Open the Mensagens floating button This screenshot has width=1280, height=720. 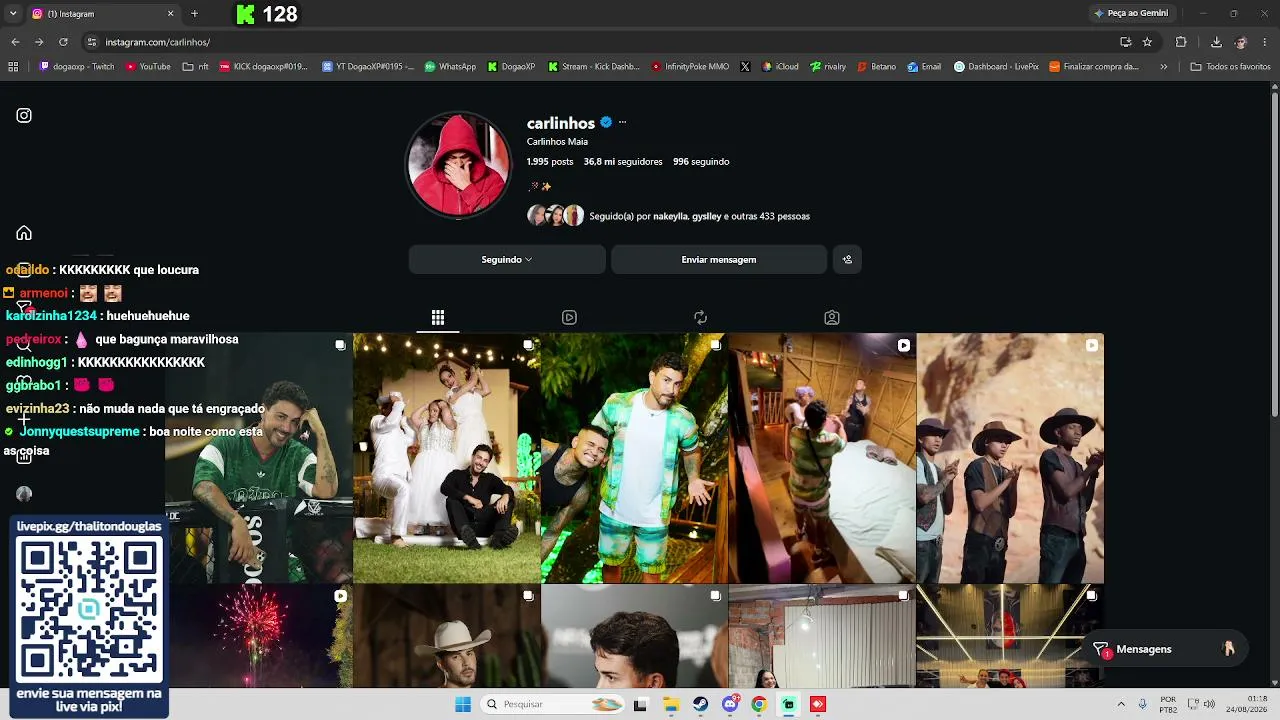click(1167, 649)
